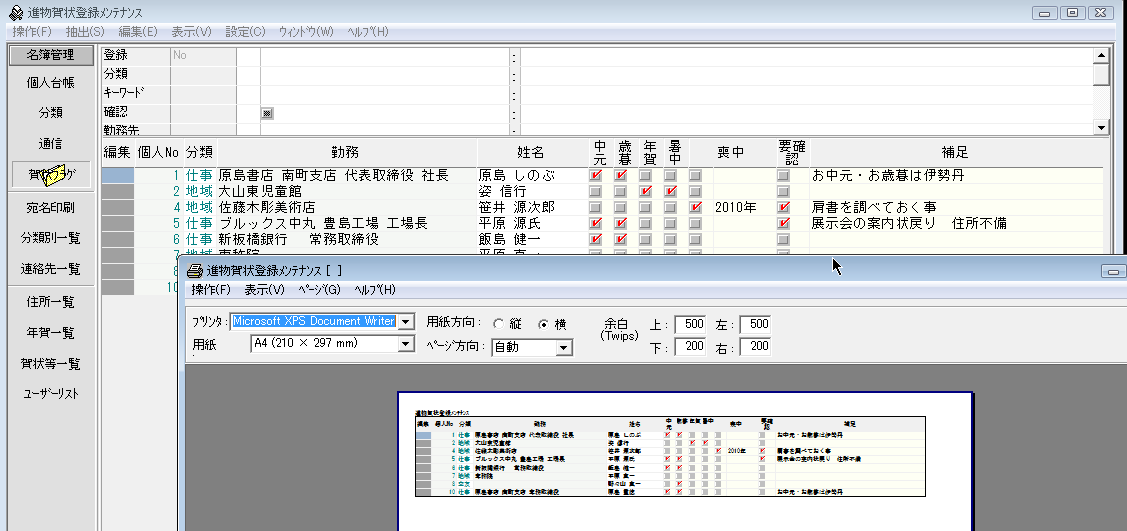Open the 用紙 dropdown showing A4
The width and height of the screenshot is (1127, 531).
click(407, 344)
